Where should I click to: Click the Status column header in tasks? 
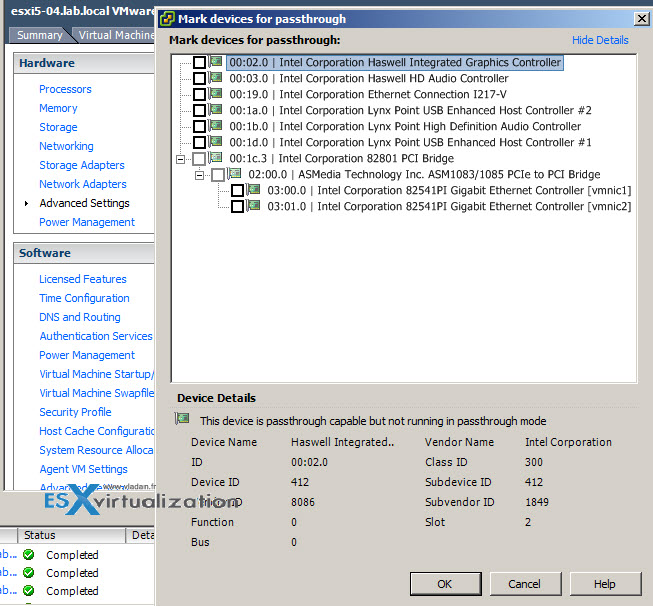(x=71, y=535)
